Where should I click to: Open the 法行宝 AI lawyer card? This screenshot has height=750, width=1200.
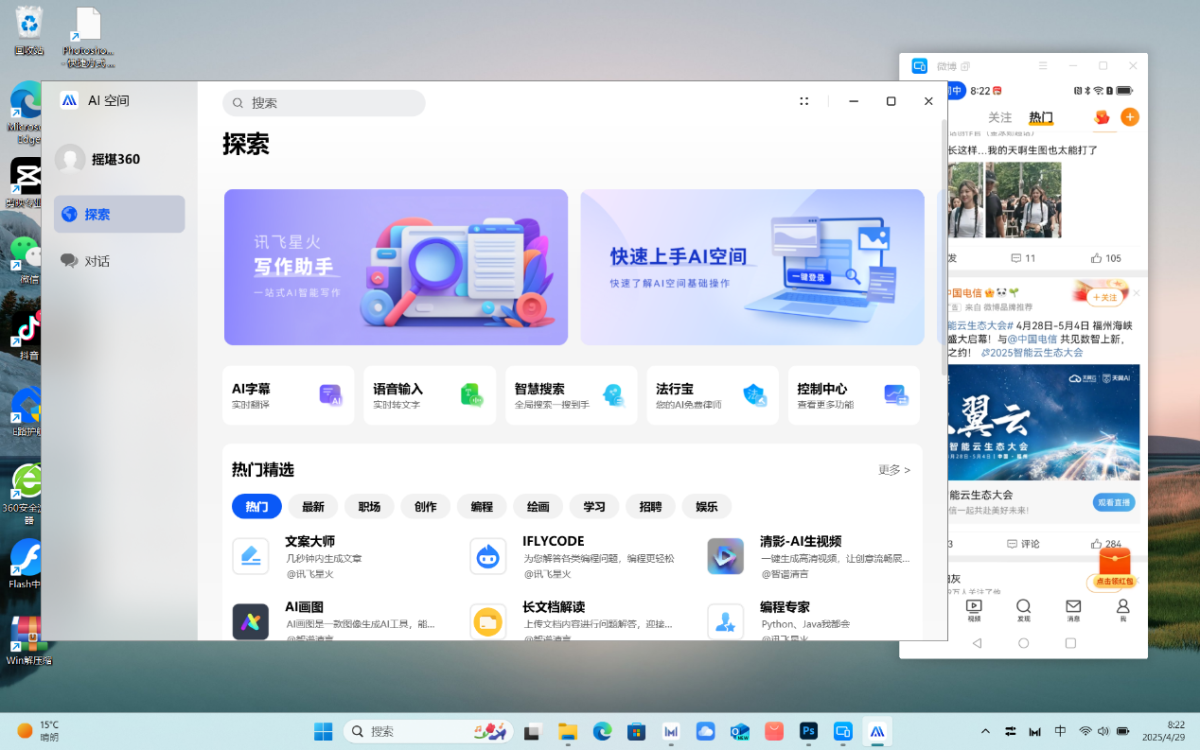point(712,395)
